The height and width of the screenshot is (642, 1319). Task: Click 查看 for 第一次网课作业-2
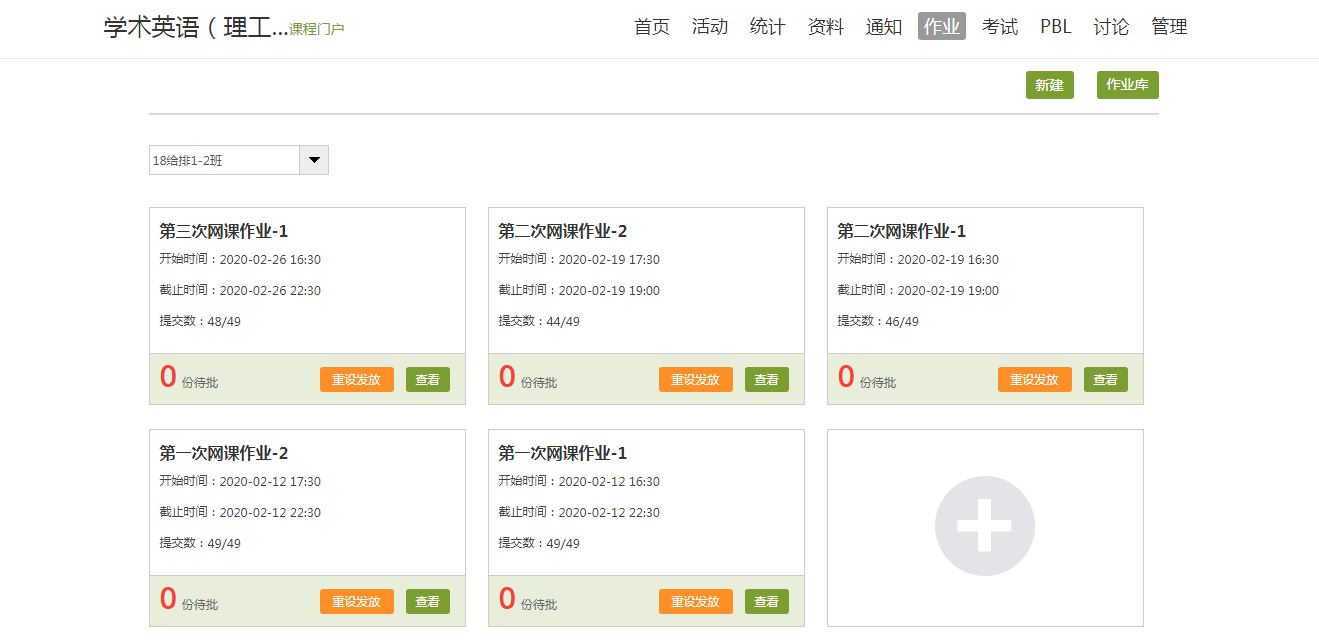(428, 602)
